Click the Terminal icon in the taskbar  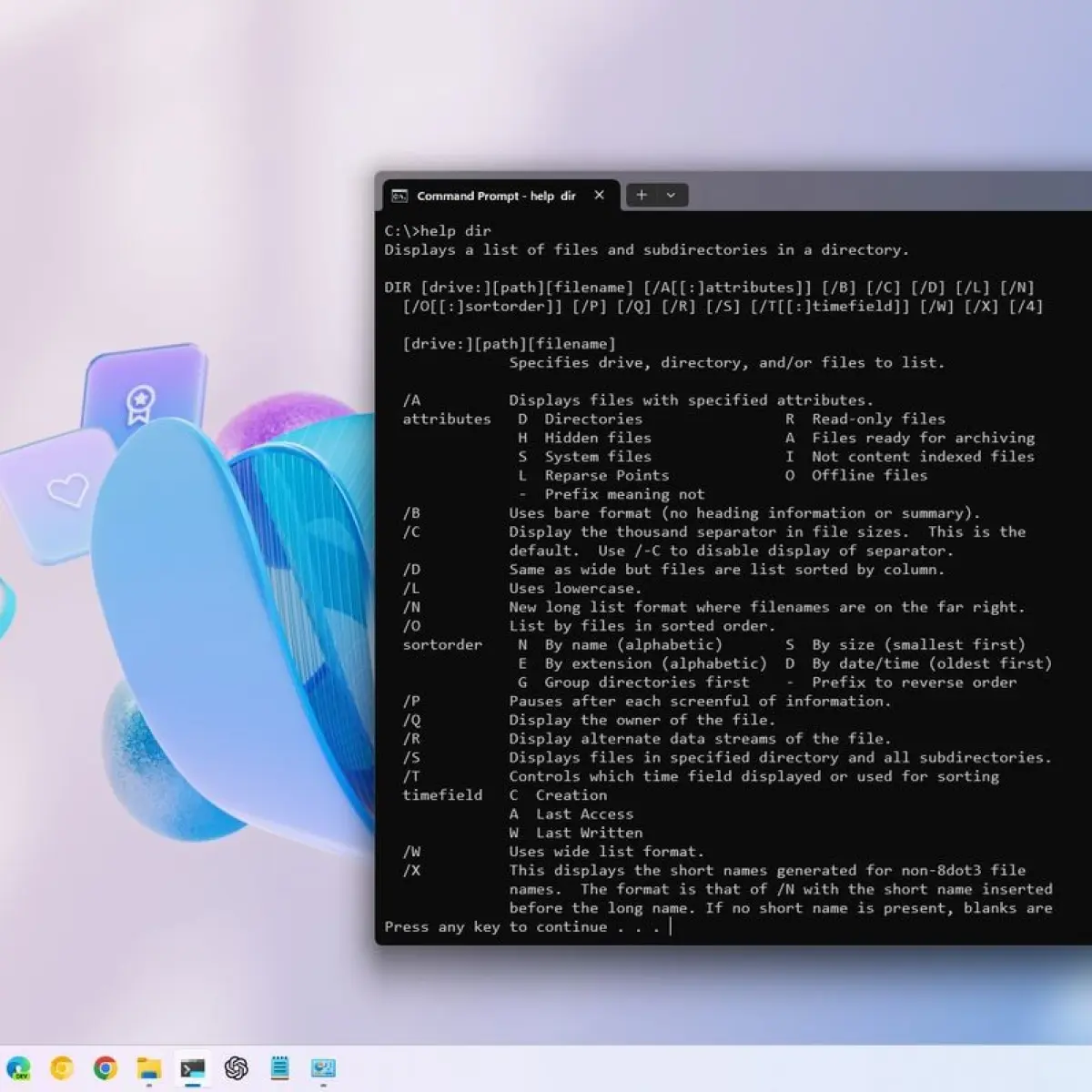(192, 1068)
